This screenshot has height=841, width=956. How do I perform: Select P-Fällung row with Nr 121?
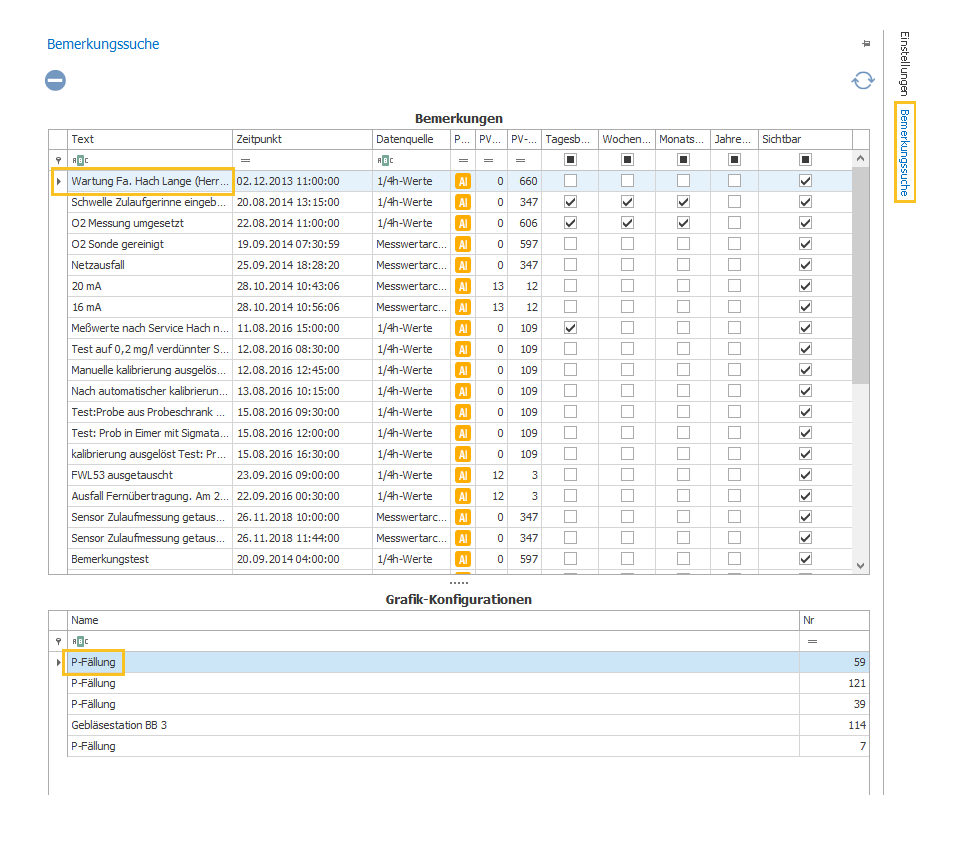coord(458,683)
